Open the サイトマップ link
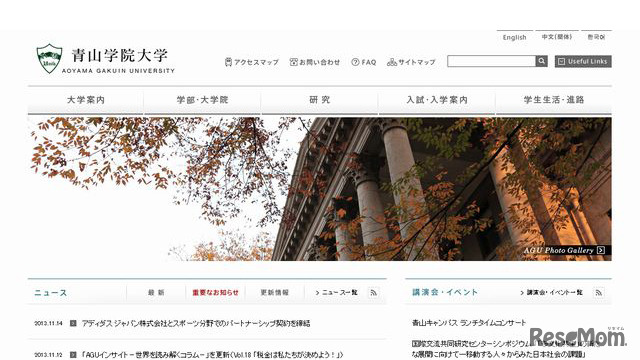Screen dimensions: 640x360 pos(417,62)
